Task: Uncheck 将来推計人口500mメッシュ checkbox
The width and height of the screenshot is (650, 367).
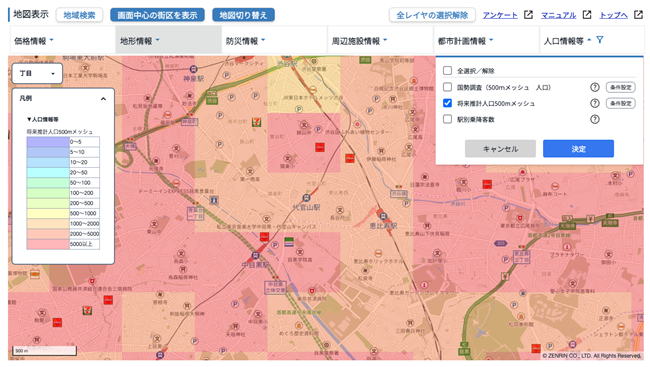Action: 447,103
